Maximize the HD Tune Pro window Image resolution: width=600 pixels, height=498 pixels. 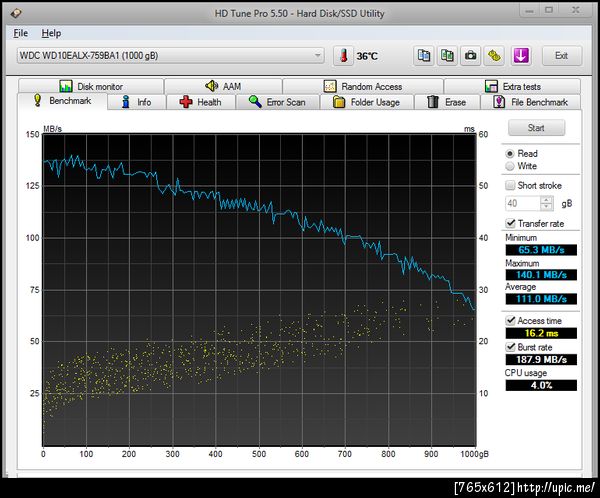click(549, 11)
